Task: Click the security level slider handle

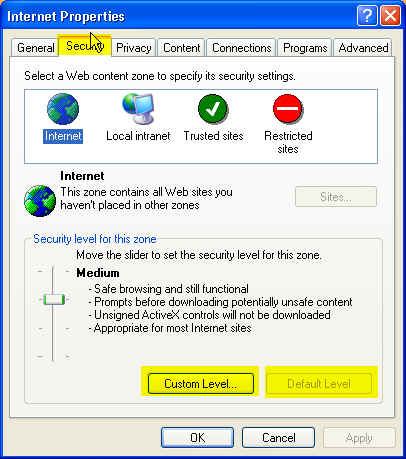Action: [54, 299]
